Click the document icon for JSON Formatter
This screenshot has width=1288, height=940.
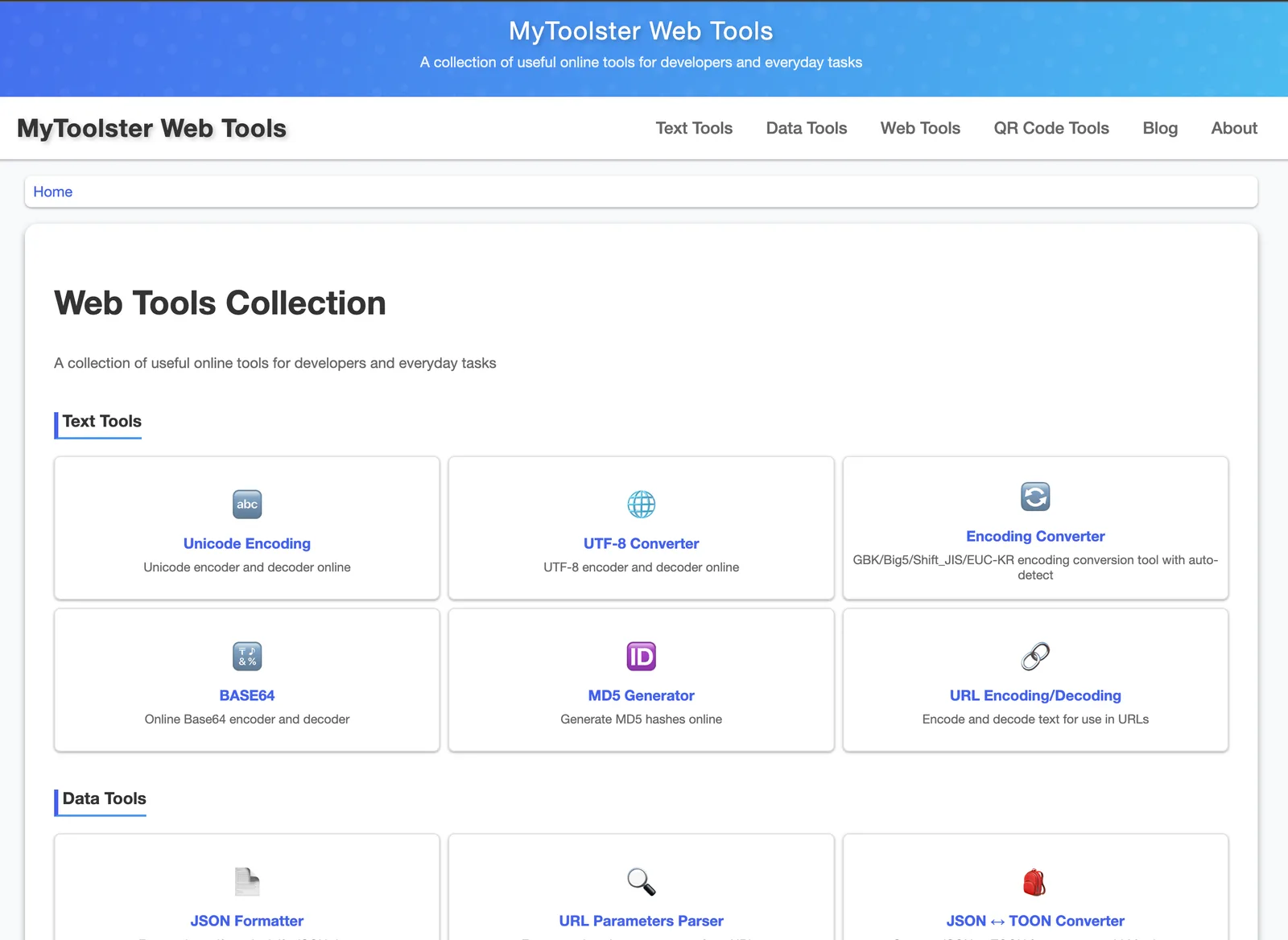pyautogui.click(x=247, y=882)
